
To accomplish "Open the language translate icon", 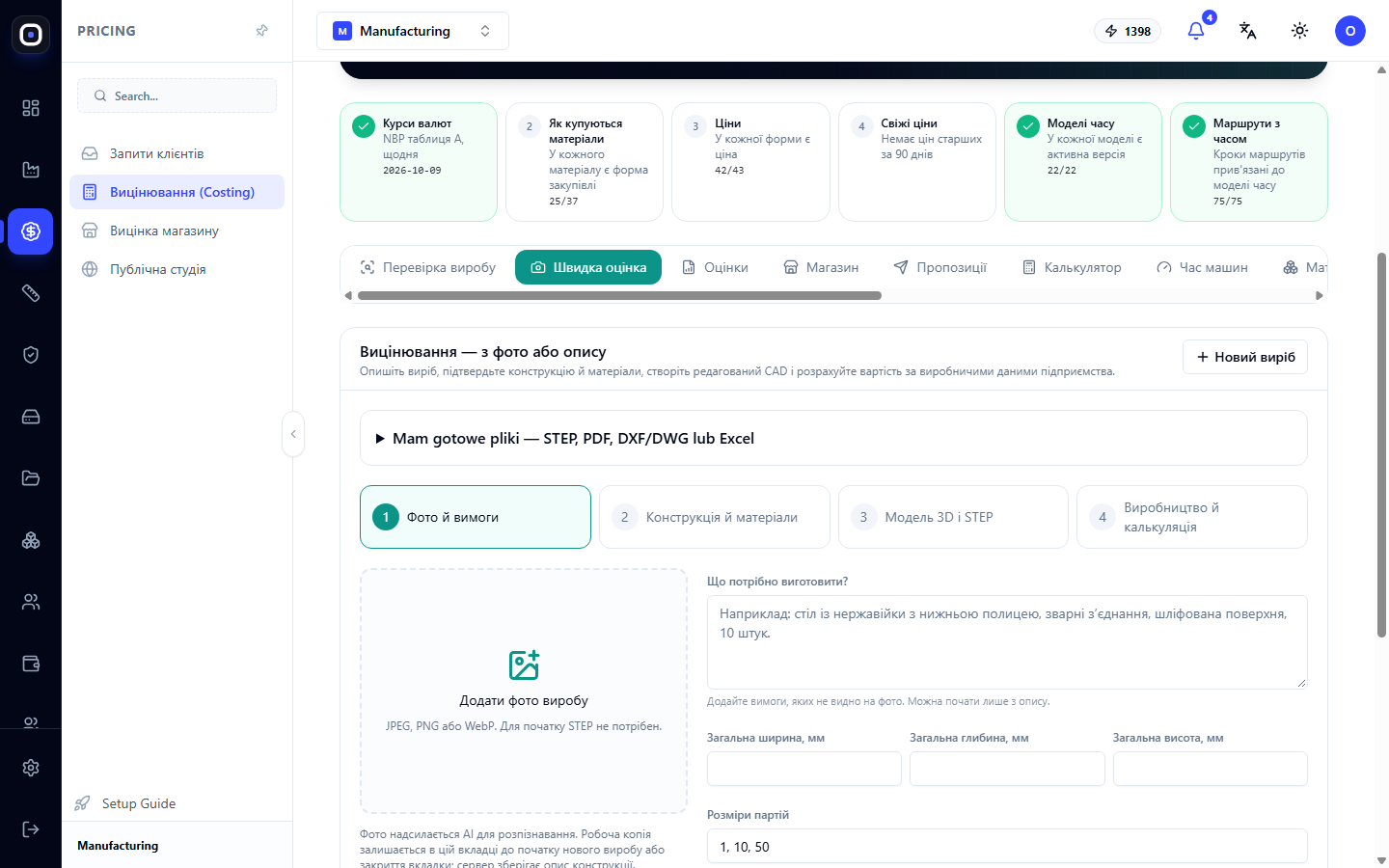I will tap(1248, 31).
